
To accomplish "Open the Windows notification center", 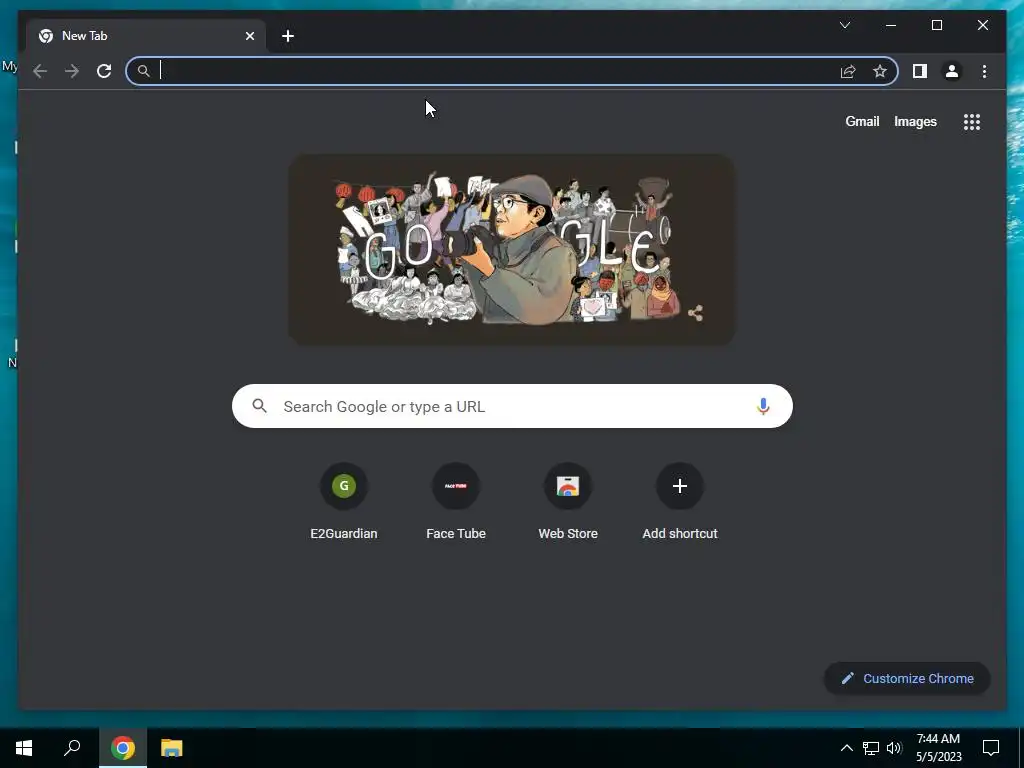I will [991, 748].
